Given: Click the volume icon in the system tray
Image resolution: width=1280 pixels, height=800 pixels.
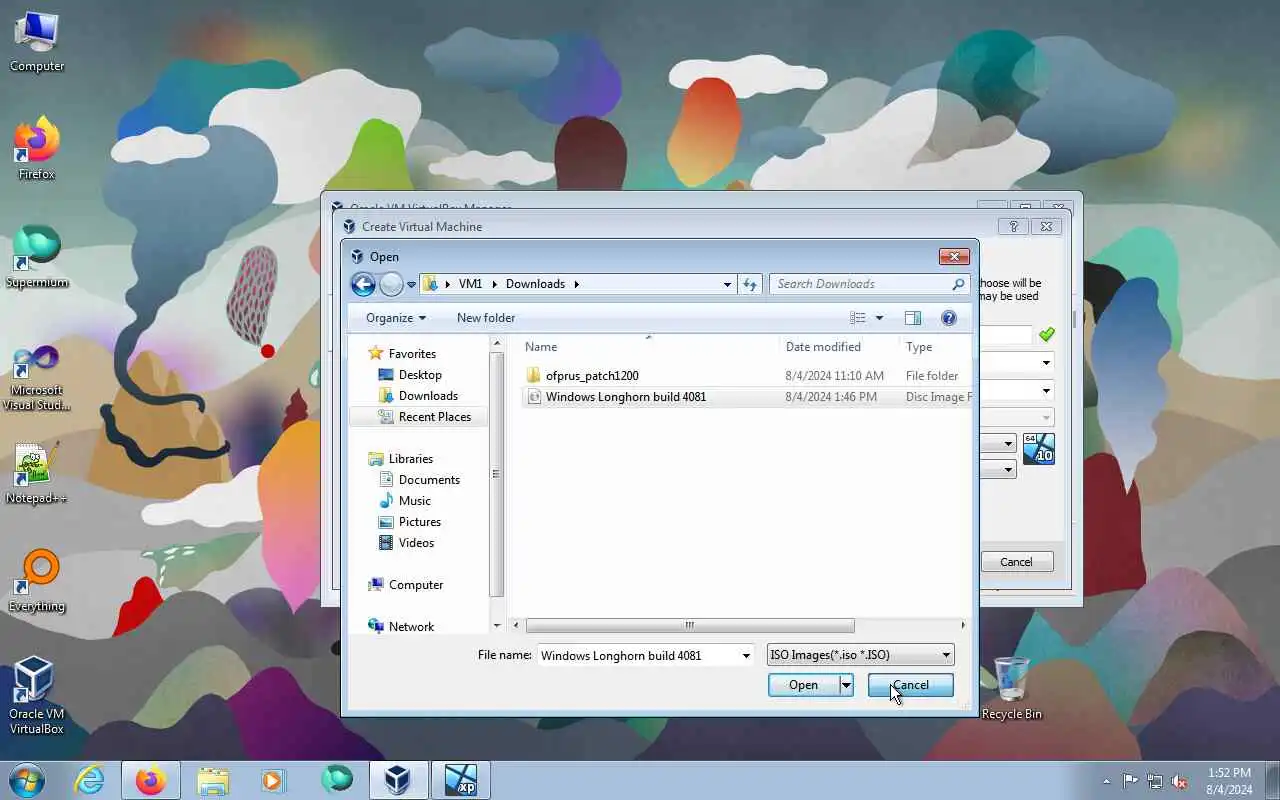Looking at the screenshot, I should (1180, 781).
